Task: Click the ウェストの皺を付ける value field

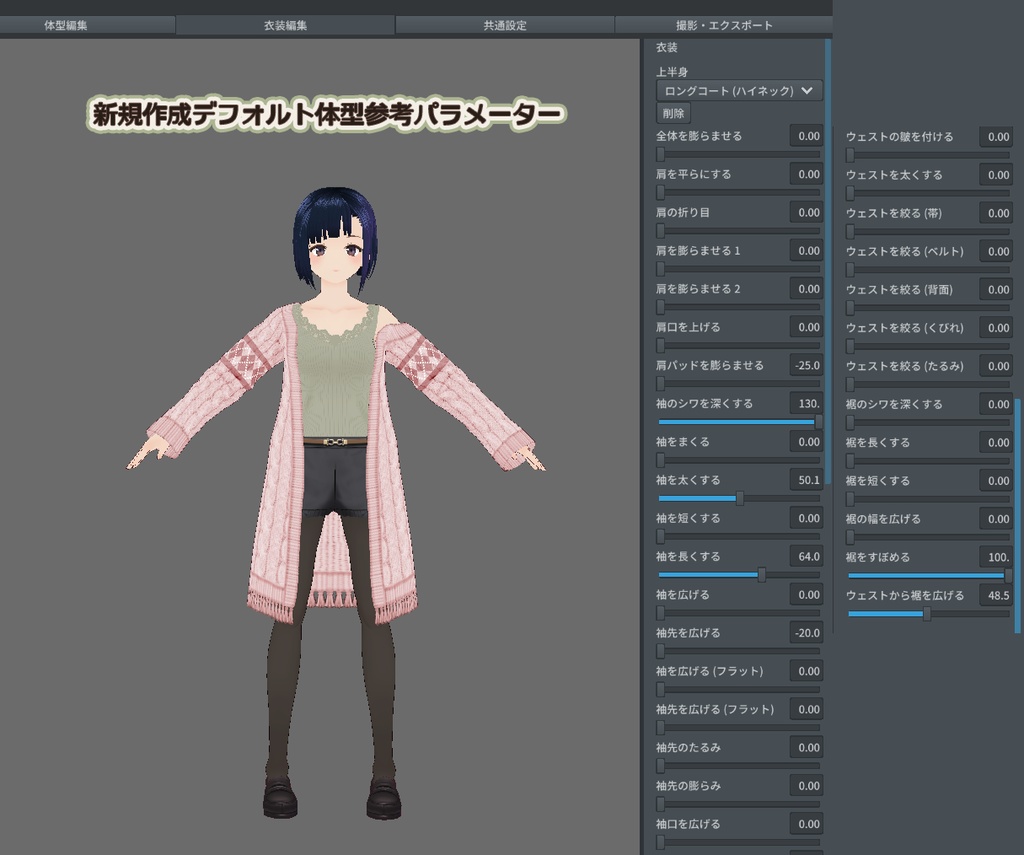Action: pyautogui.click(x=996, y=137)
